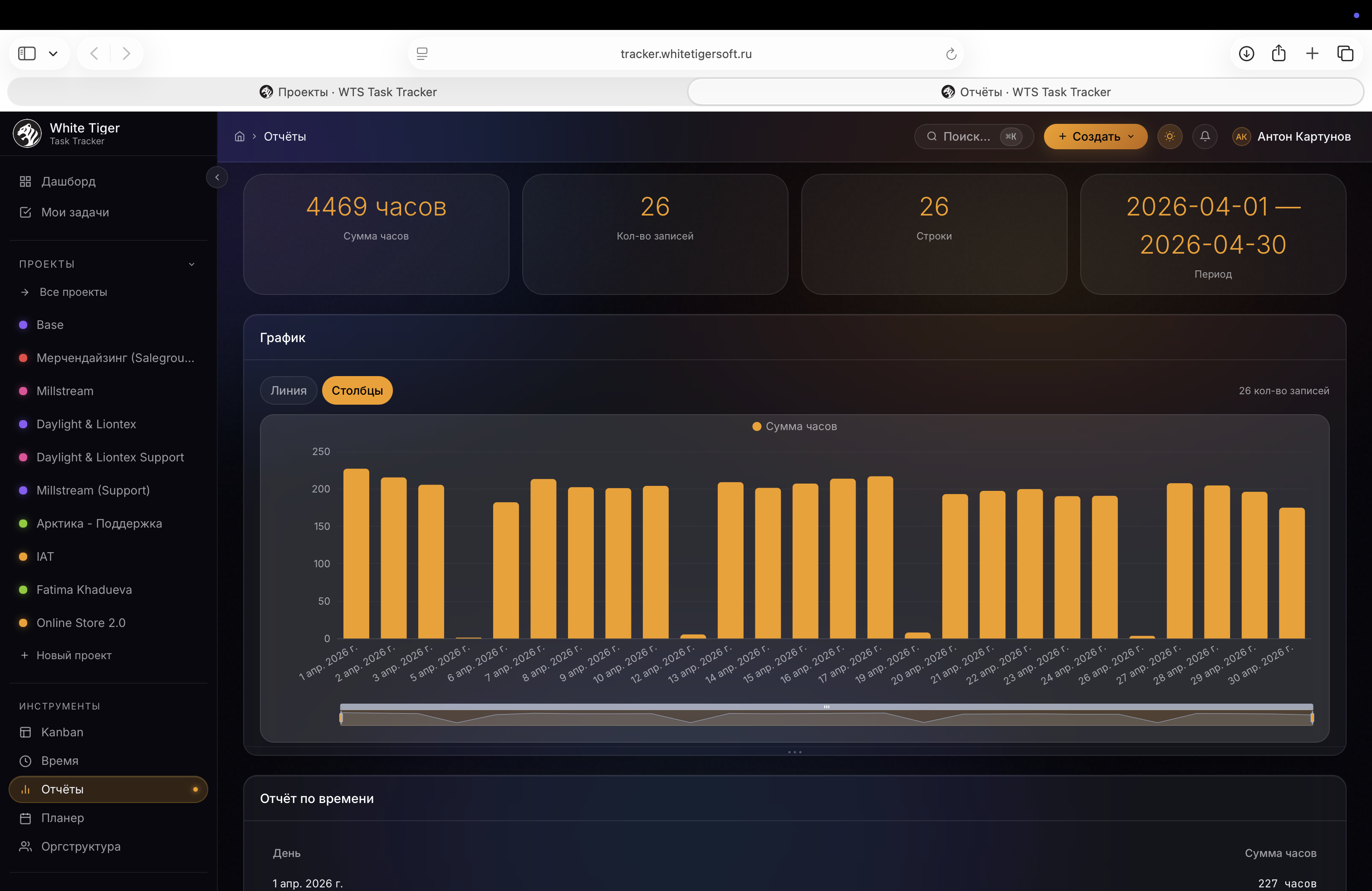Click the browser sidebar toggle icon

27,54
